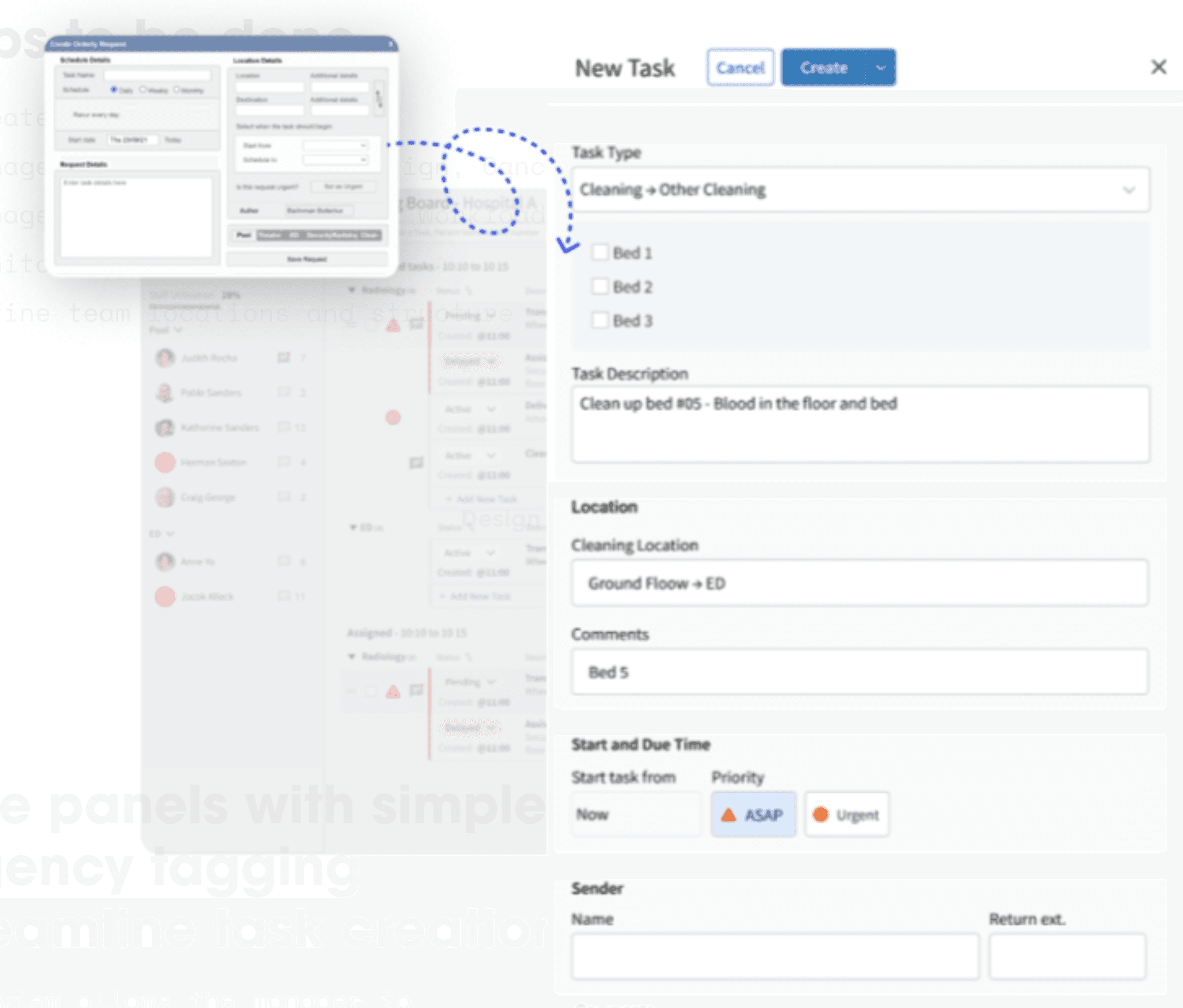Open the Start task from Now selector
This screenshot has width=1183, height=1008.
[636, 815]
